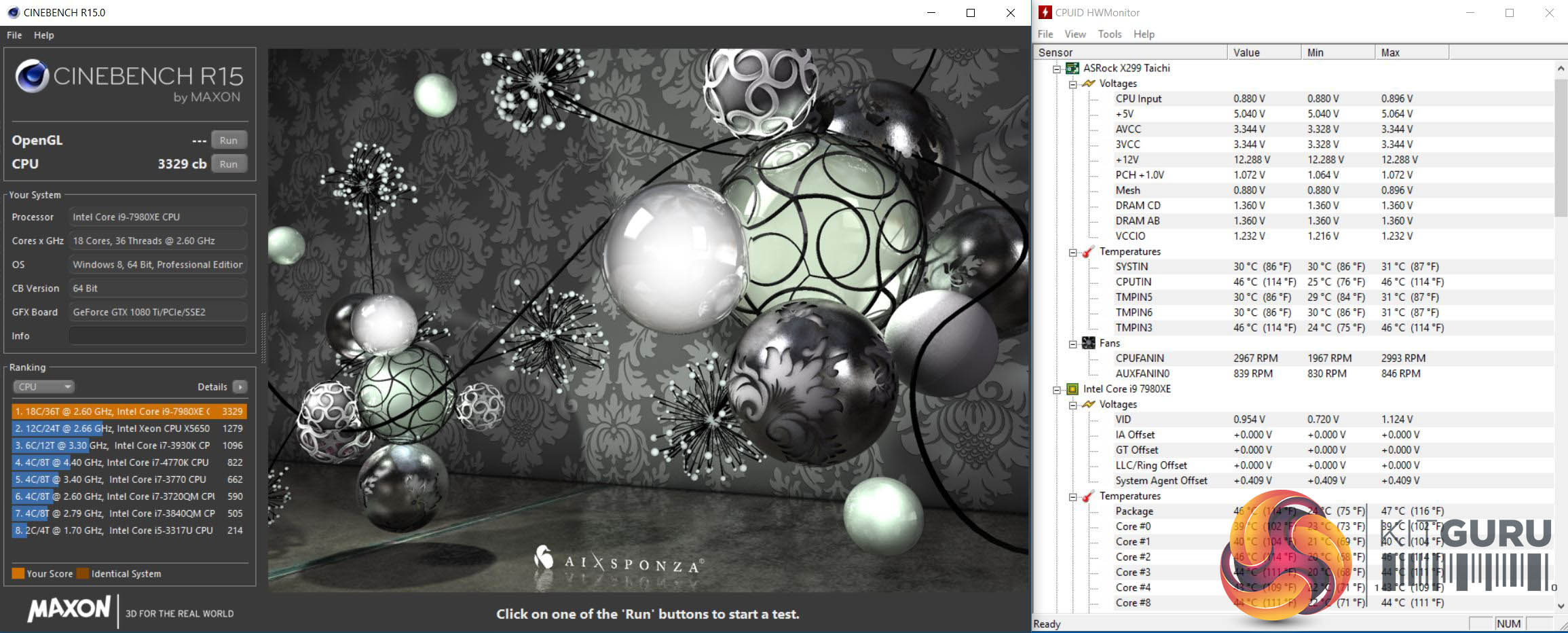1568x633 pixels.
Task: Select the Intel Core i9 7980XE chip icon
Action: (x=1072, y=389)
